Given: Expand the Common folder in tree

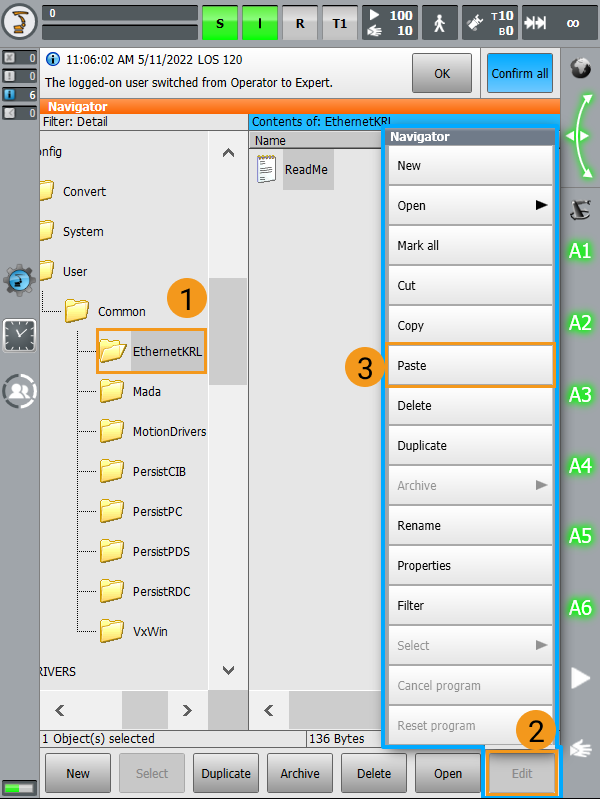Looking at the screenshot, I should coord(106,311).
